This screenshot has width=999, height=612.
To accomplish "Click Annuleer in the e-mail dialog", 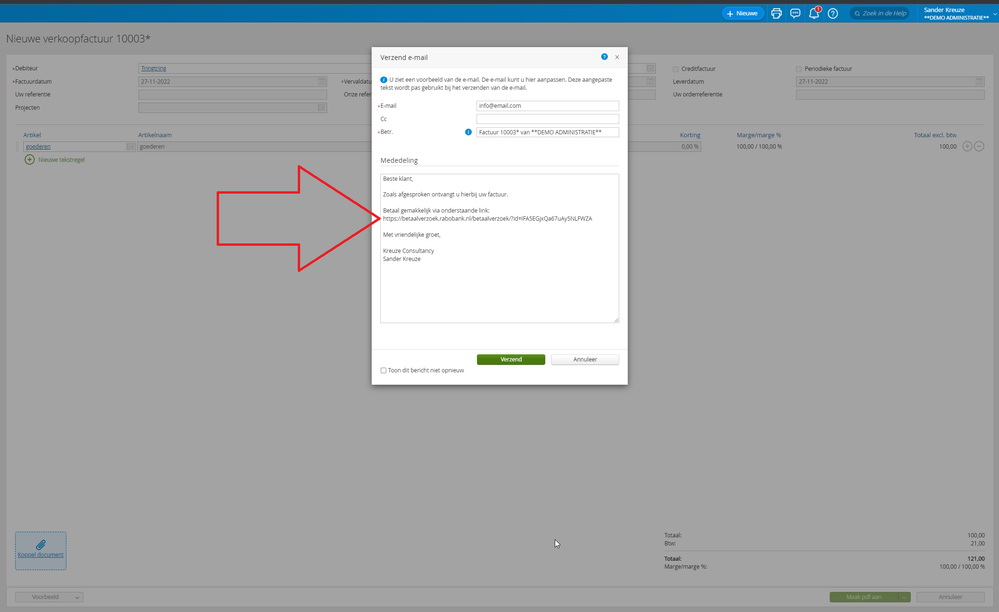I will pyautogui.click(x=585, y=360).
